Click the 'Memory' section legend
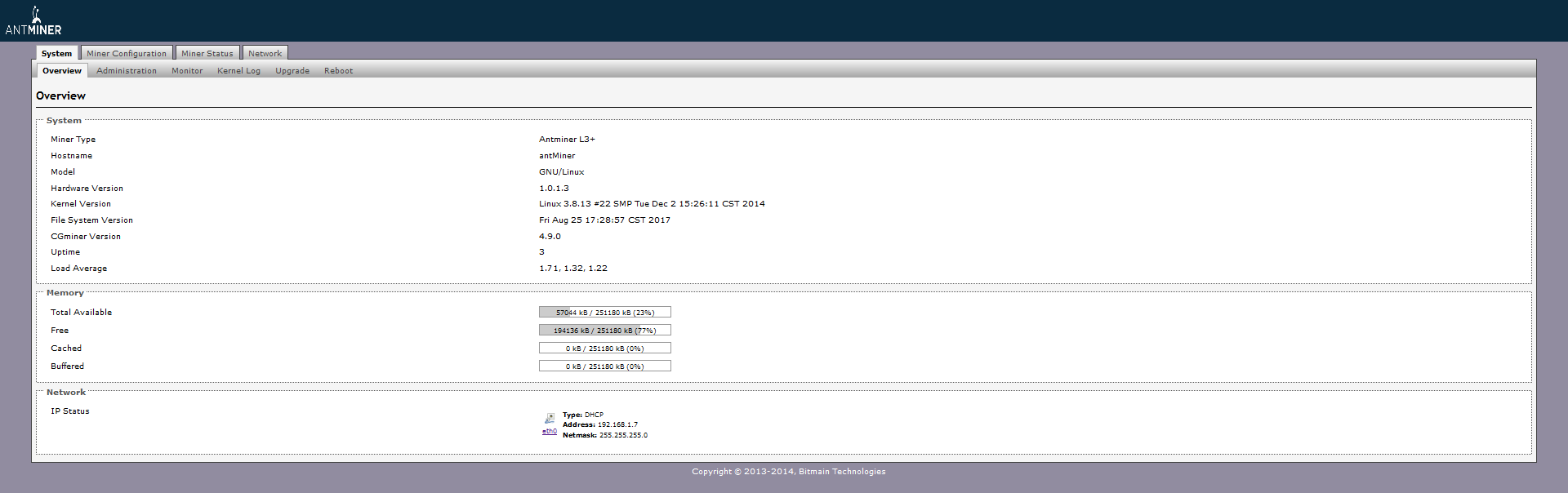This screenshot has width=1568, height=493. [x=65, y=293]
